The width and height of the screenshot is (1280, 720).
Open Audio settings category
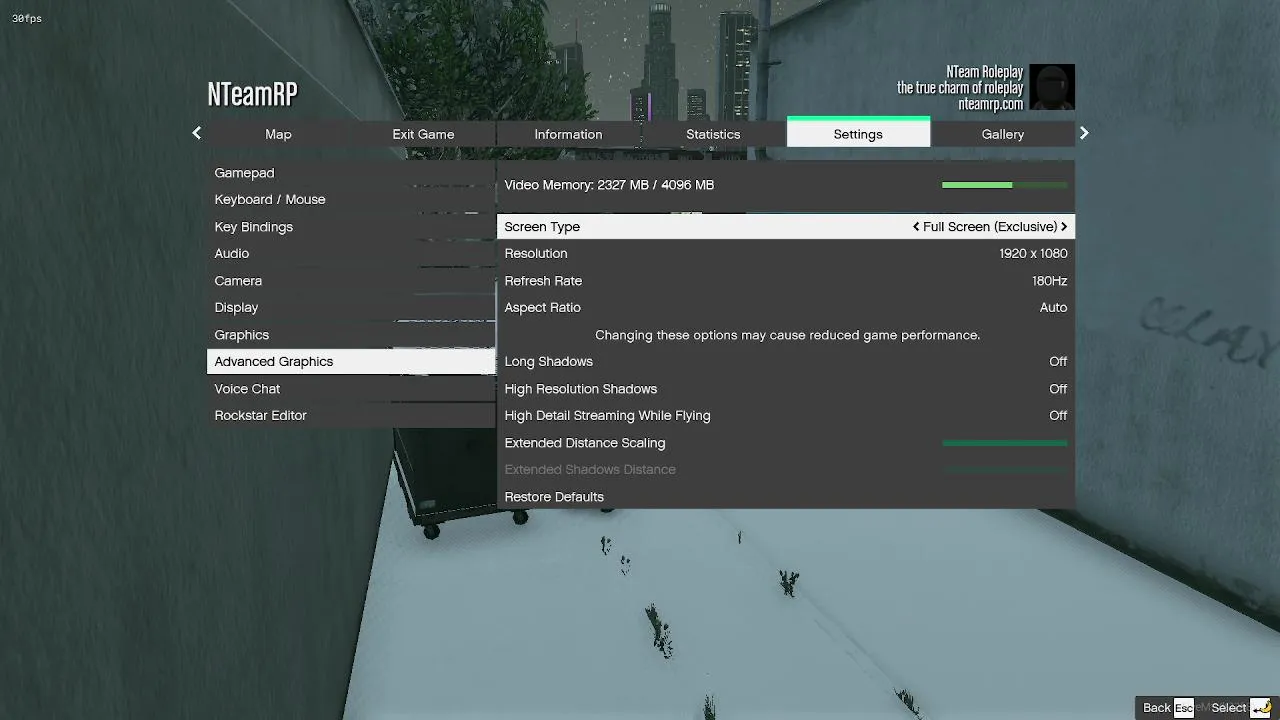click(351, 254)
